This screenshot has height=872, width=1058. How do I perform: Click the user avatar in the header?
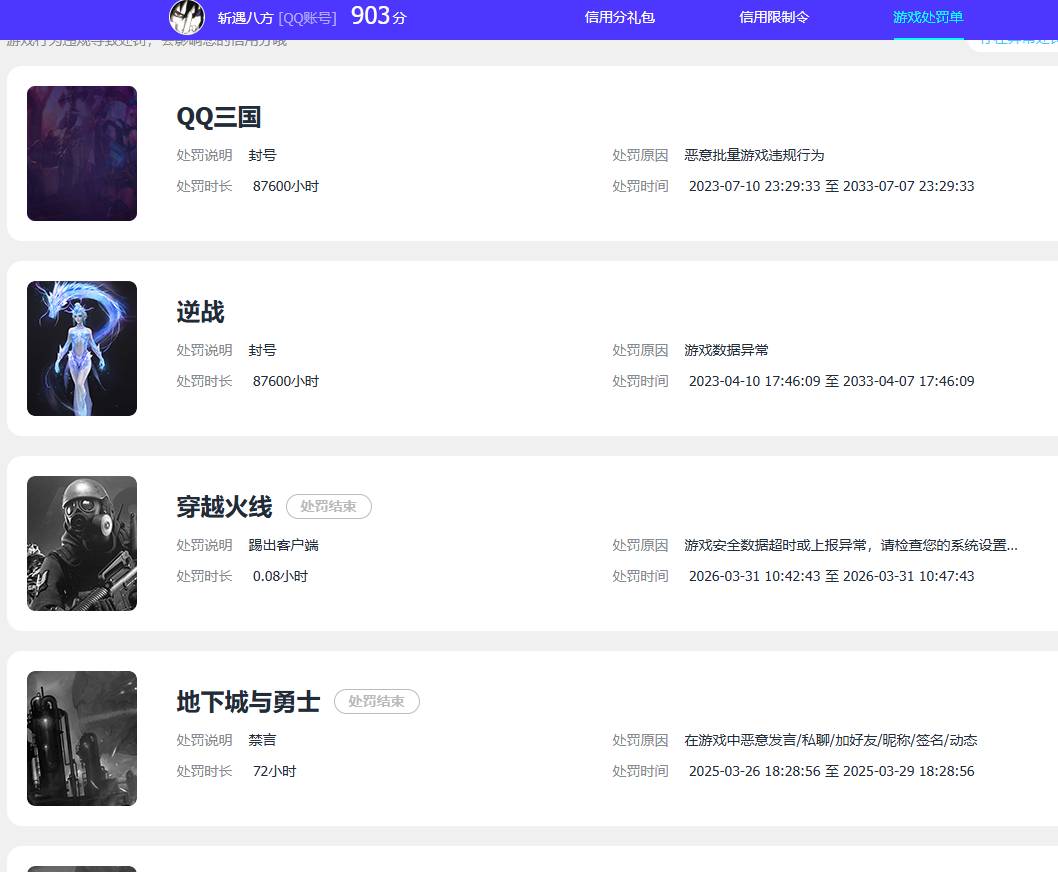tap(187, 18)
